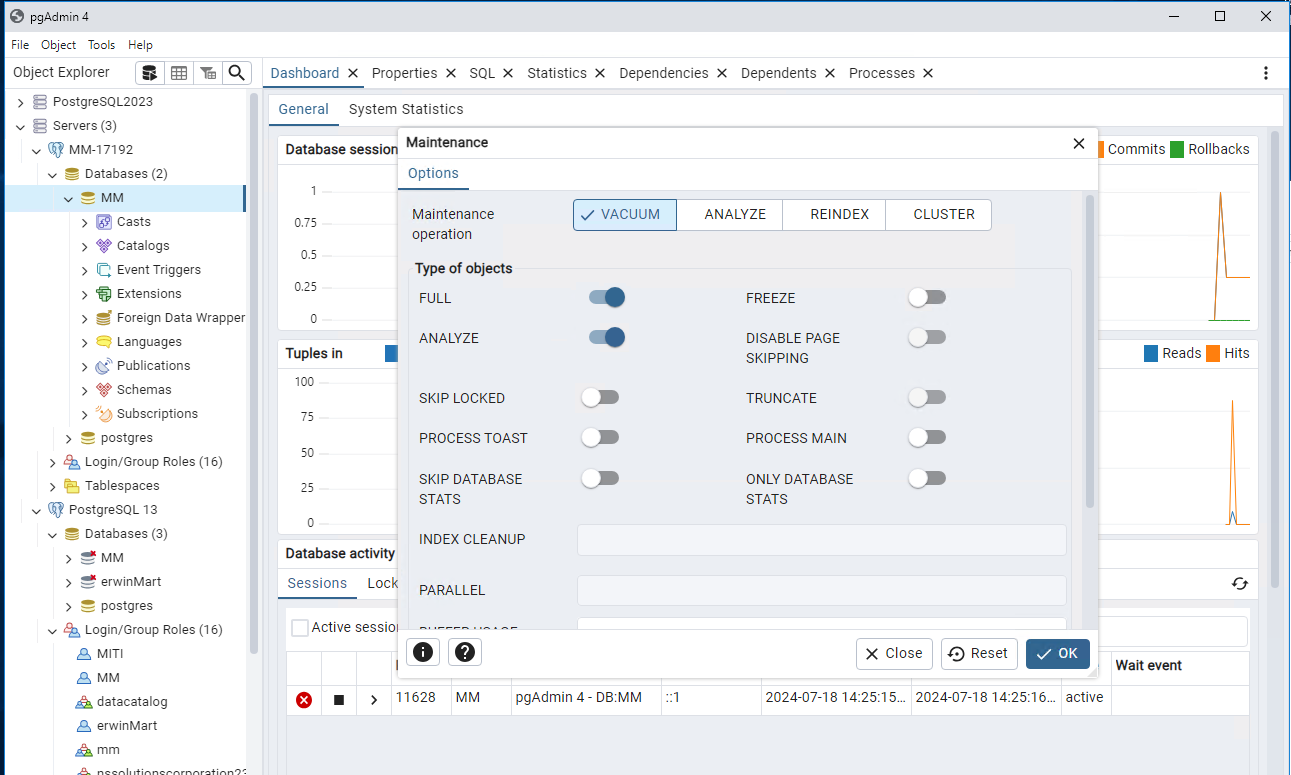Enable the FREEZE toggle
Viewport: 1291px width, 775px height.
point(926,298)
